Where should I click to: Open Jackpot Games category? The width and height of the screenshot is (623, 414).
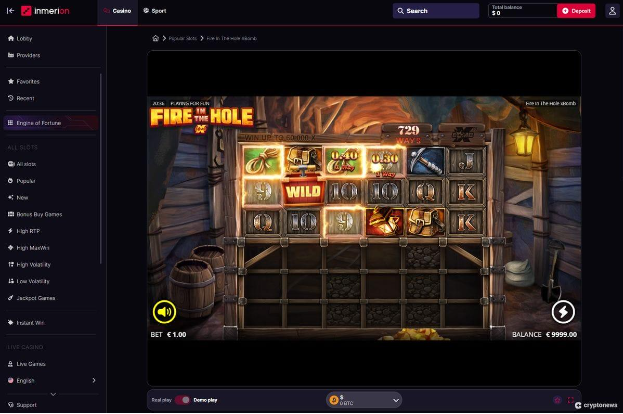click(x=31, y=298)
